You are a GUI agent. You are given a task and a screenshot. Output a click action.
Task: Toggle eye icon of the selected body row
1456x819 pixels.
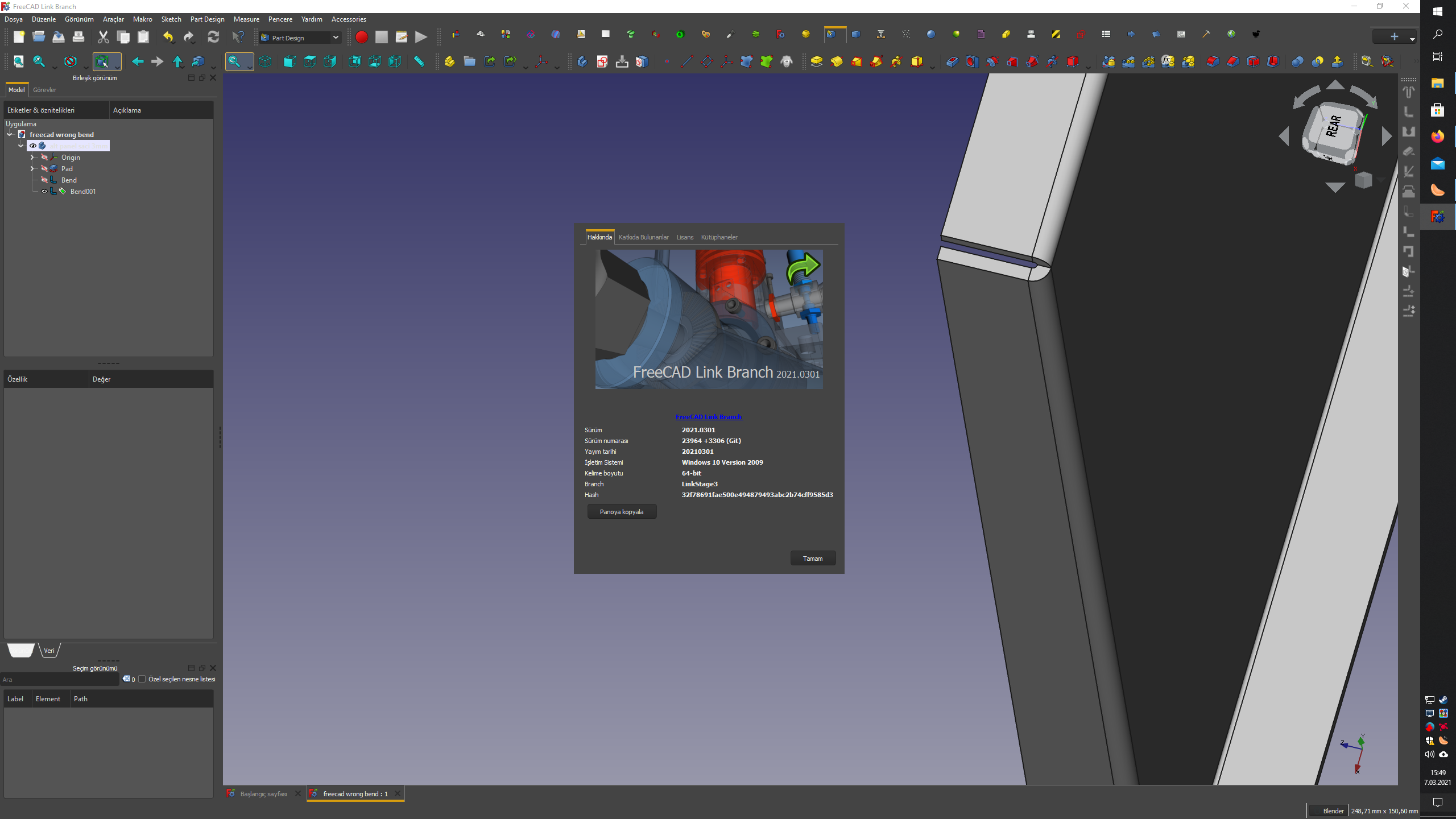point(33,146)
